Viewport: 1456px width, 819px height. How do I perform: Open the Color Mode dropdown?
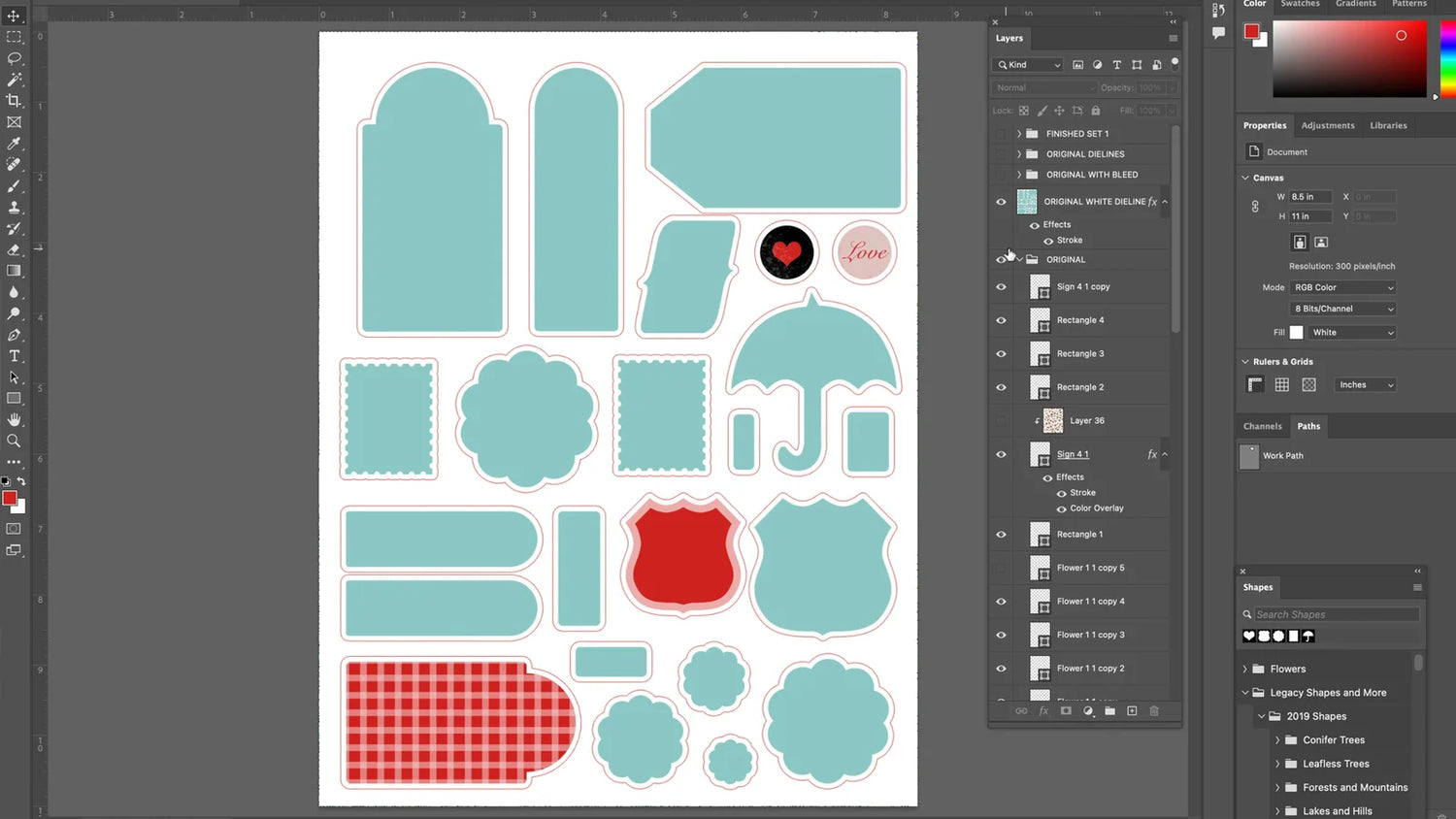(x=1343, y=287)
